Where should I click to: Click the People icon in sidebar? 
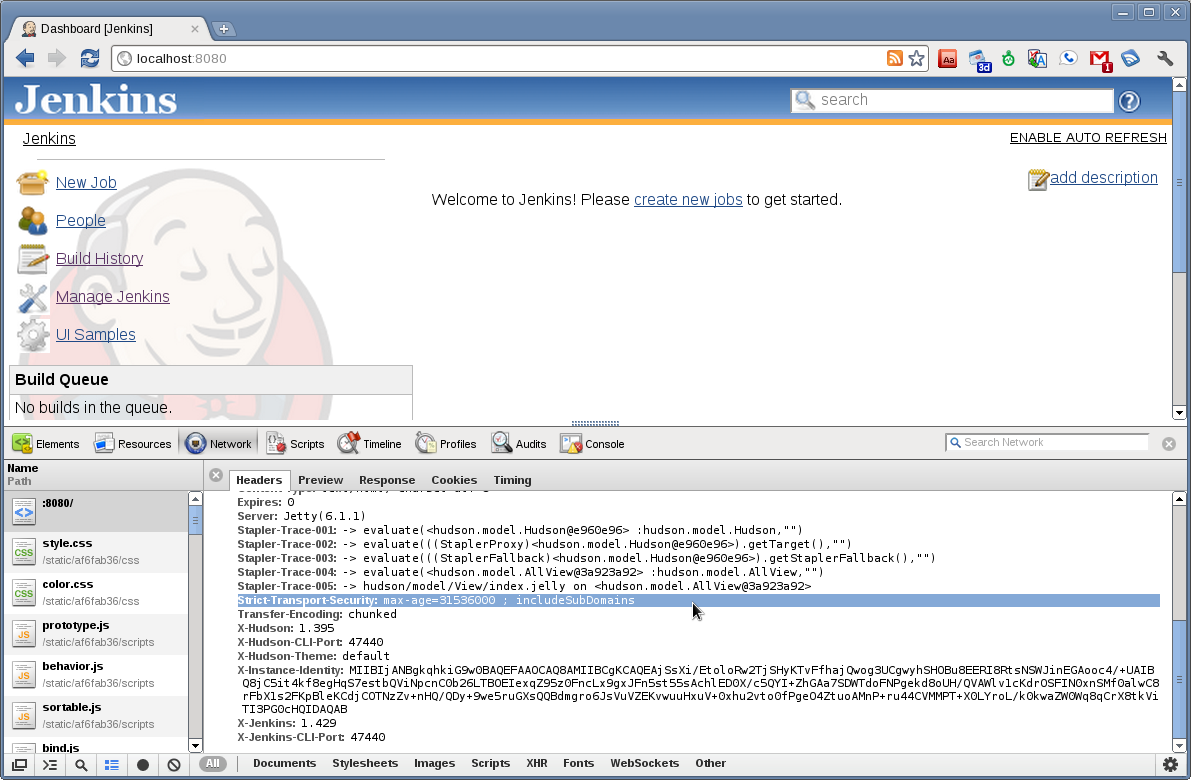(x=33, y=221)
